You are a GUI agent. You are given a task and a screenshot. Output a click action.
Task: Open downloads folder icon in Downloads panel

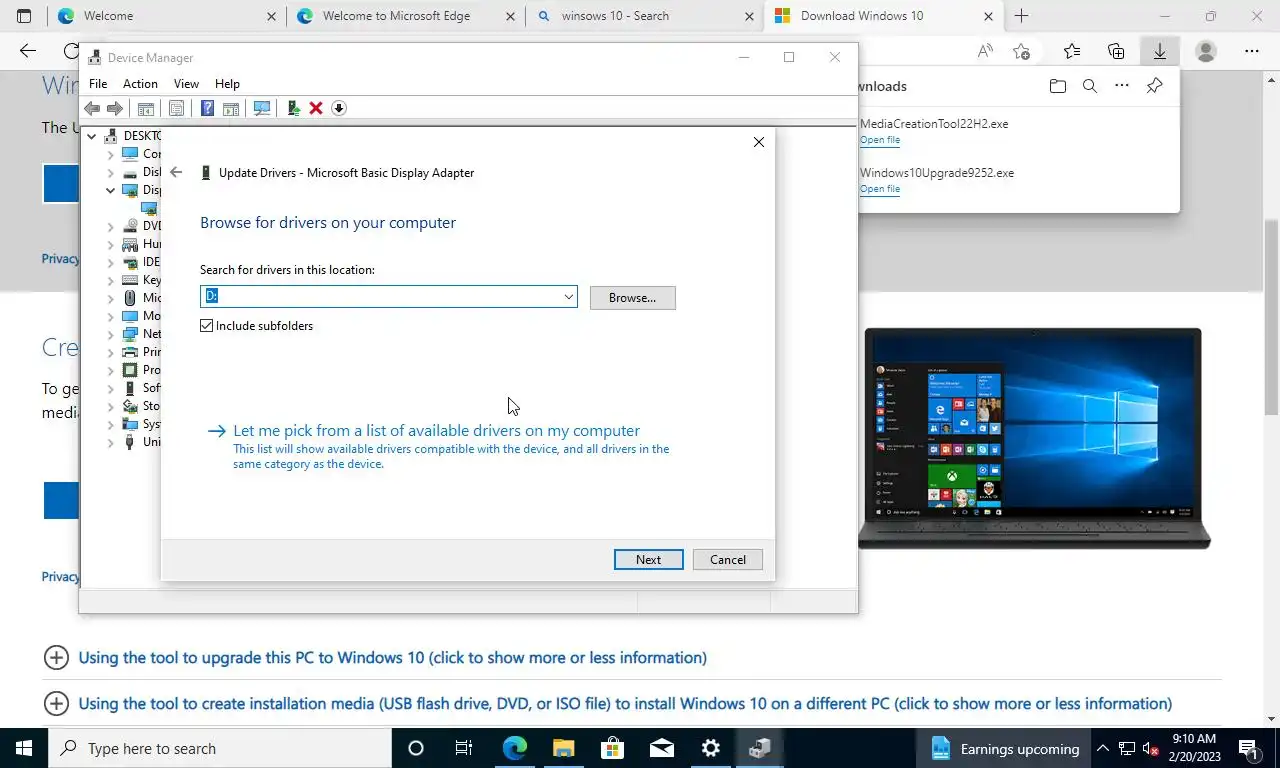(x=1058, y=86)
